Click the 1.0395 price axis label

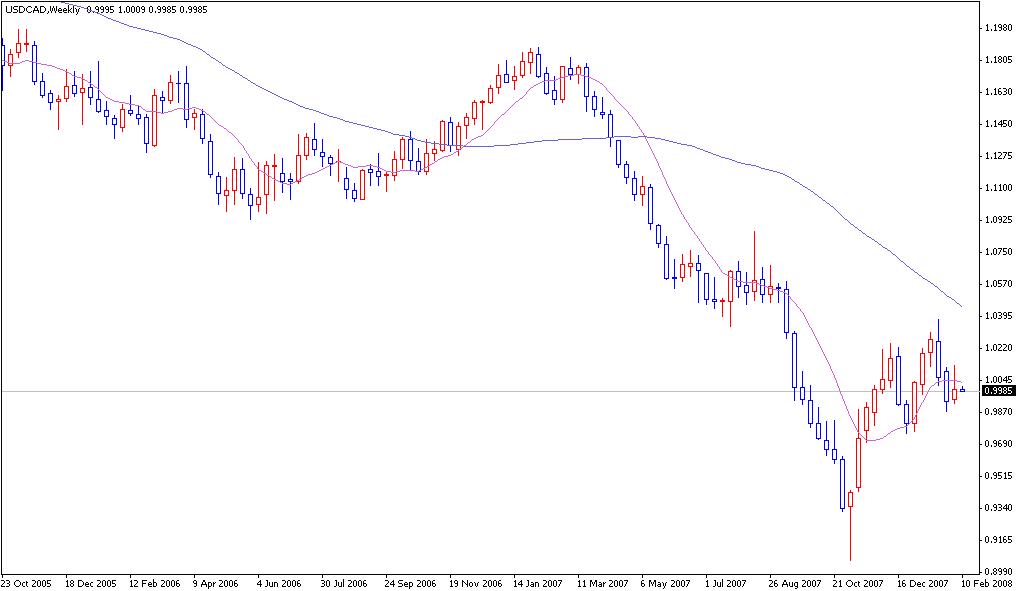coord(999,315)
